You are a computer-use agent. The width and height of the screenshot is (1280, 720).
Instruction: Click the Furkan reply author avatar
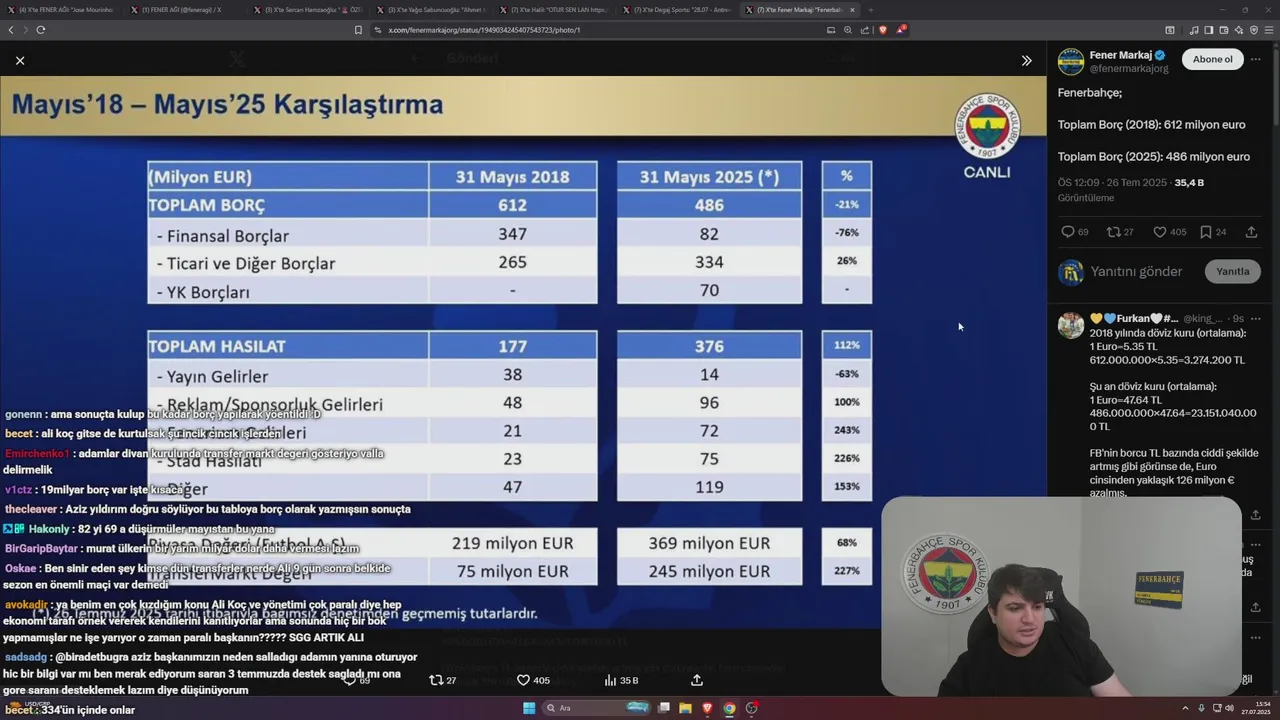[x=1071, y=324]
